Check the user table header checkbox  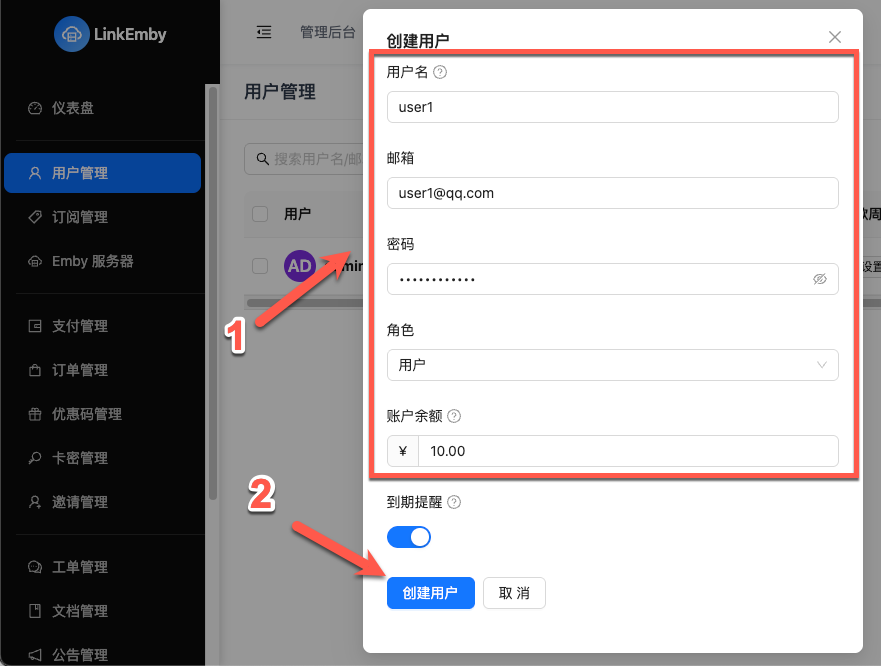(x=259, y=213)
